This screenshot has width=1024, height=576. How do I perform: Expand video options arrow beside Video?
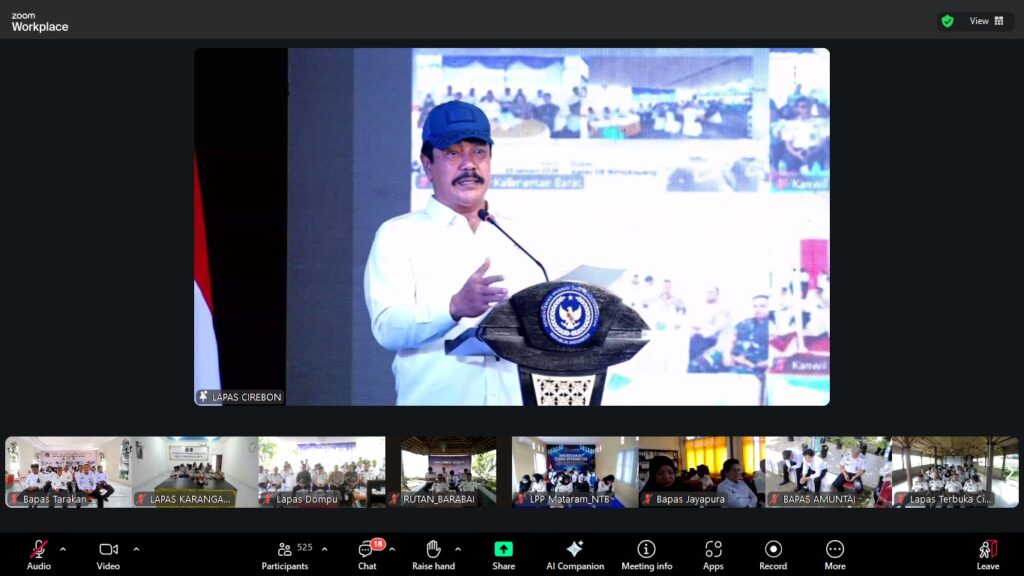click(136, 549)
